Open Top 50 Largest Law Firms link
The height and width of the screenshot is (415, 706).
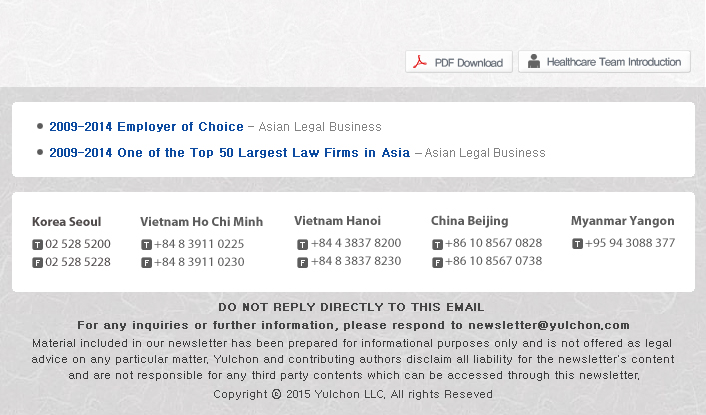(230, 153)
